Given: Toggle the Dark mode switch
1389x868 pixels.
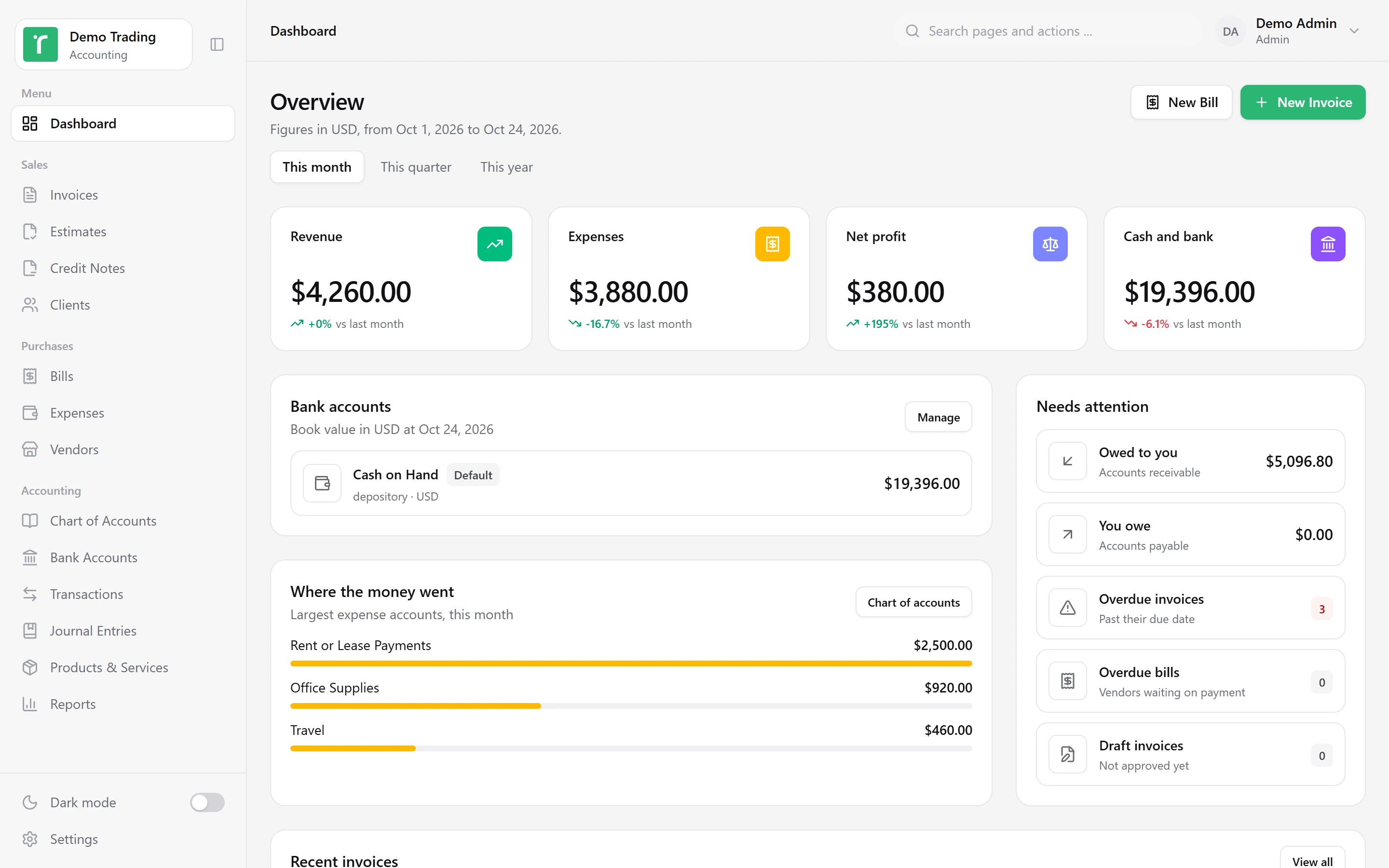Looking at the screenshot, I should pyautogui.click(x=207, y=802).
